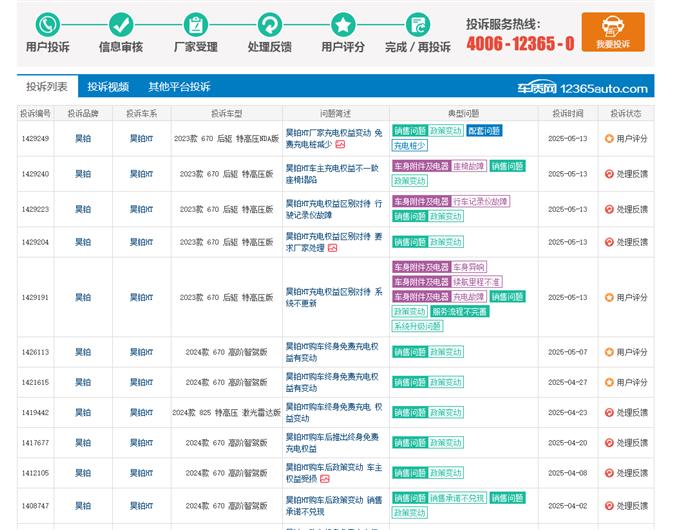This screenshot has height=530, width=700.
Task: Switch to the 投诉视频 tab
Action: [108, 86]
